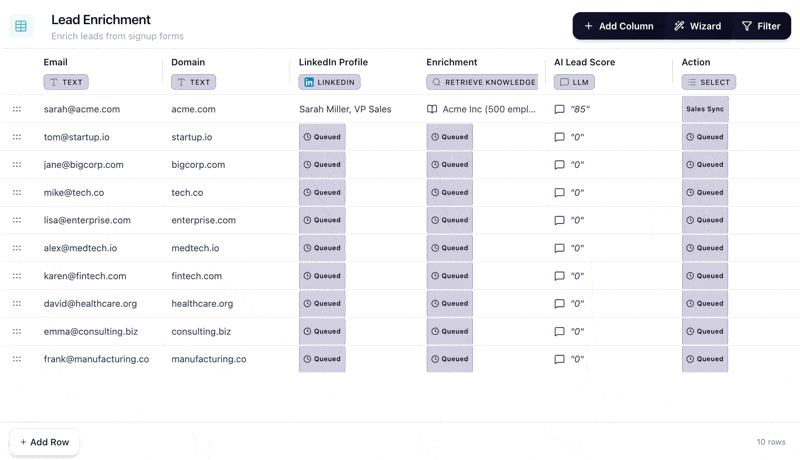Click the Retrieve Knowledge type badge
The width and height of the screenshot is (800, 460).
(x=481, y=82)
